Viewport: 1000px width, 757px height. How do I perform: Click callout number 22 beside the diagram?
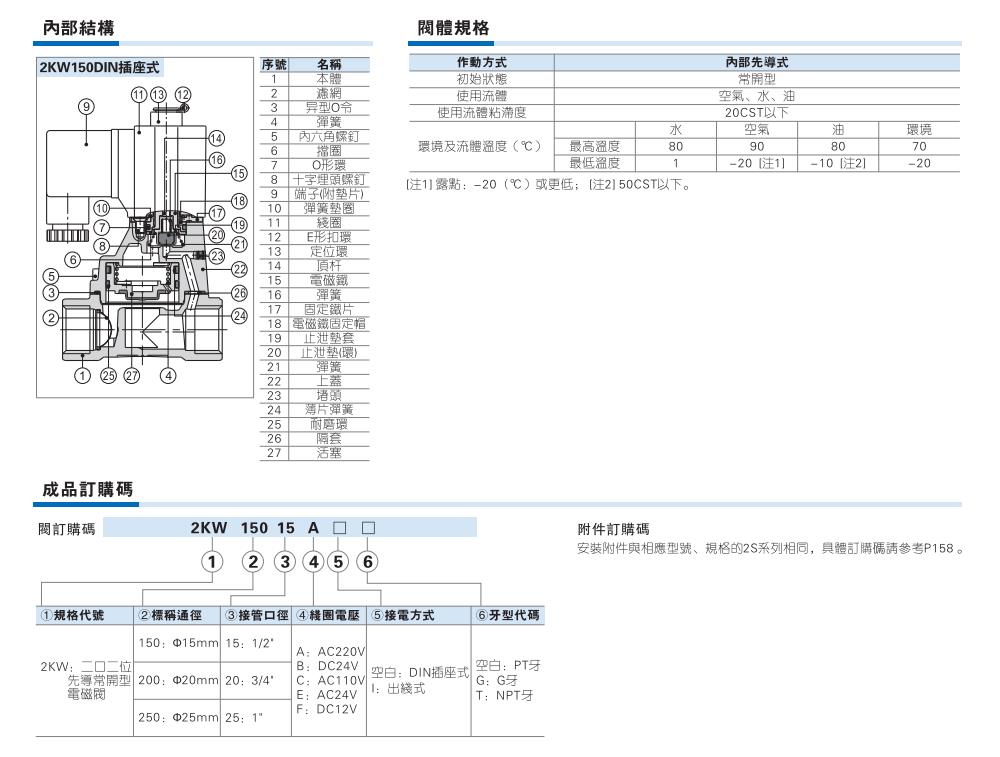point(238,268)
